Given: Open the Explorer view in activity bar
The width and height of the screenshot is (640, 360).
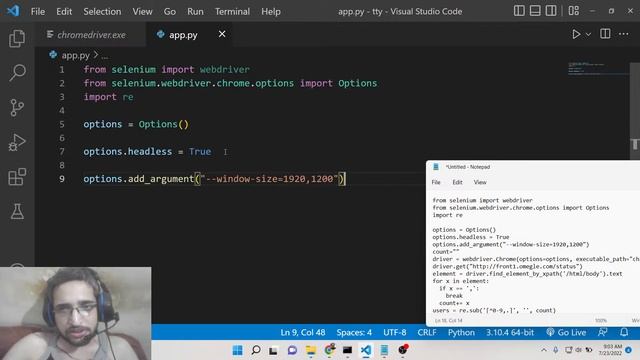Looking at the screenshot, I should point(17,38).
